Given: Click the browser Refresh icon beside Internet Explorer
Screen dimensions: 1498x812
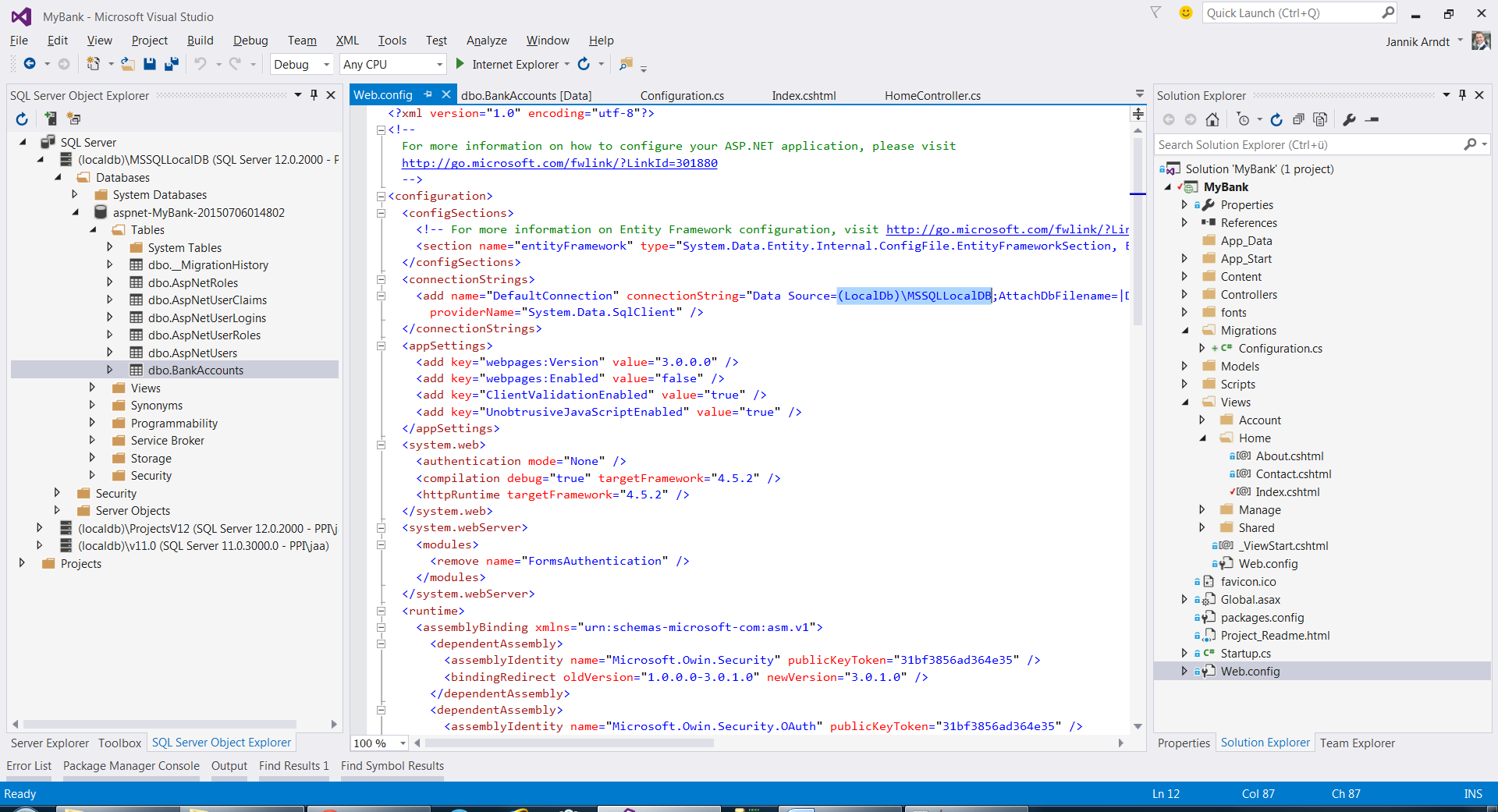Looking at the screenshot, I should [x=584, y=64].
